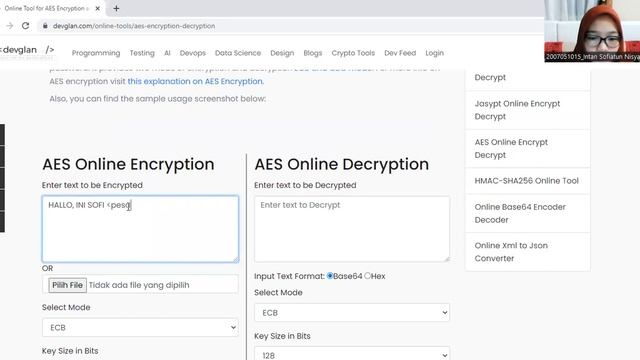Open a new browser tab with plus icon
This screenshot has width=640, height=360.
click(116, 8)
